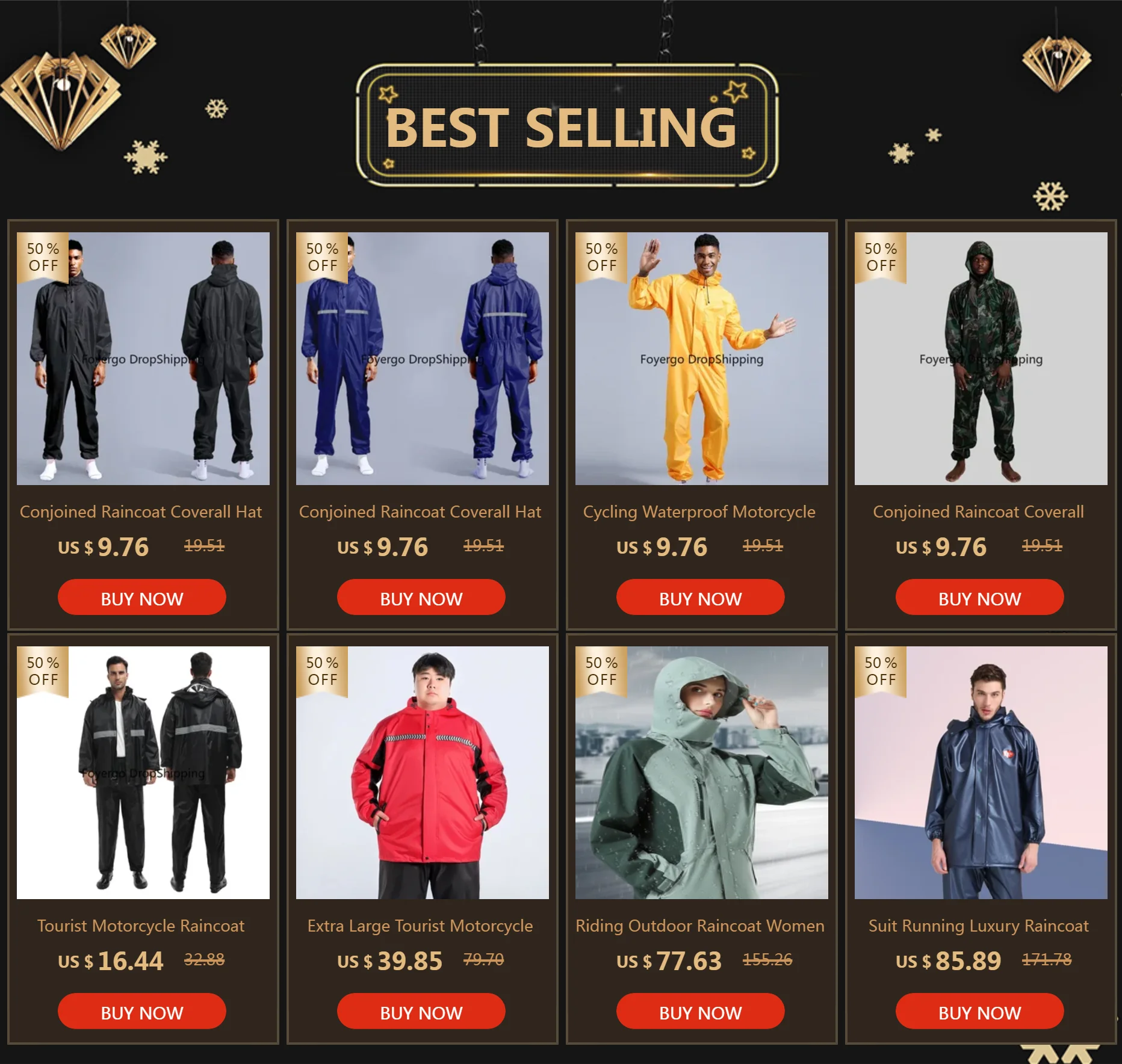Click BUY NOW for Extra Large Tourist Motorcycle

tap(421, 1011)
